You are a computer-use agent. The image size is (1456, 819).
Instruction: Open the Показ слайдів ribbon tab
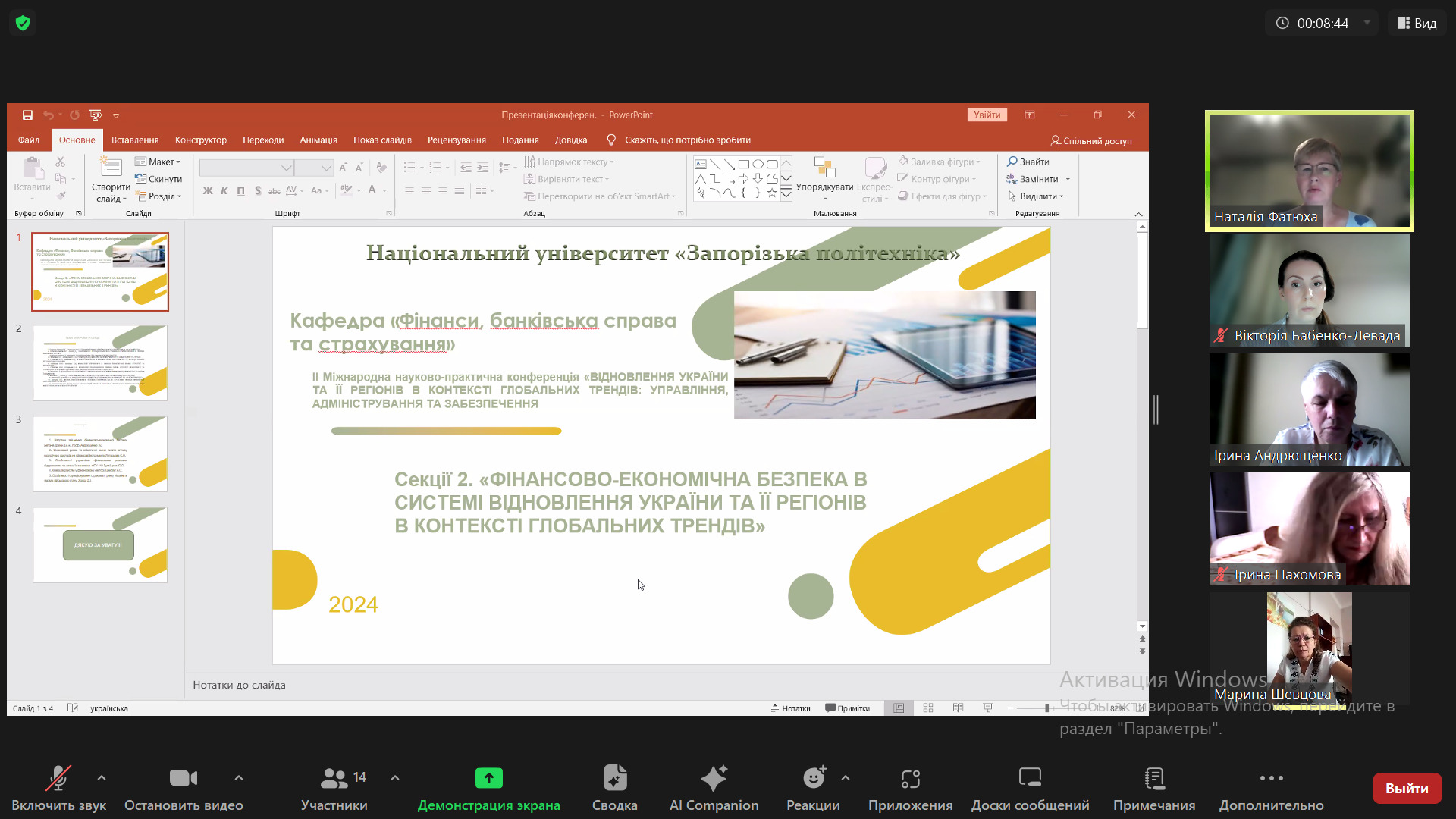(382, 140)
